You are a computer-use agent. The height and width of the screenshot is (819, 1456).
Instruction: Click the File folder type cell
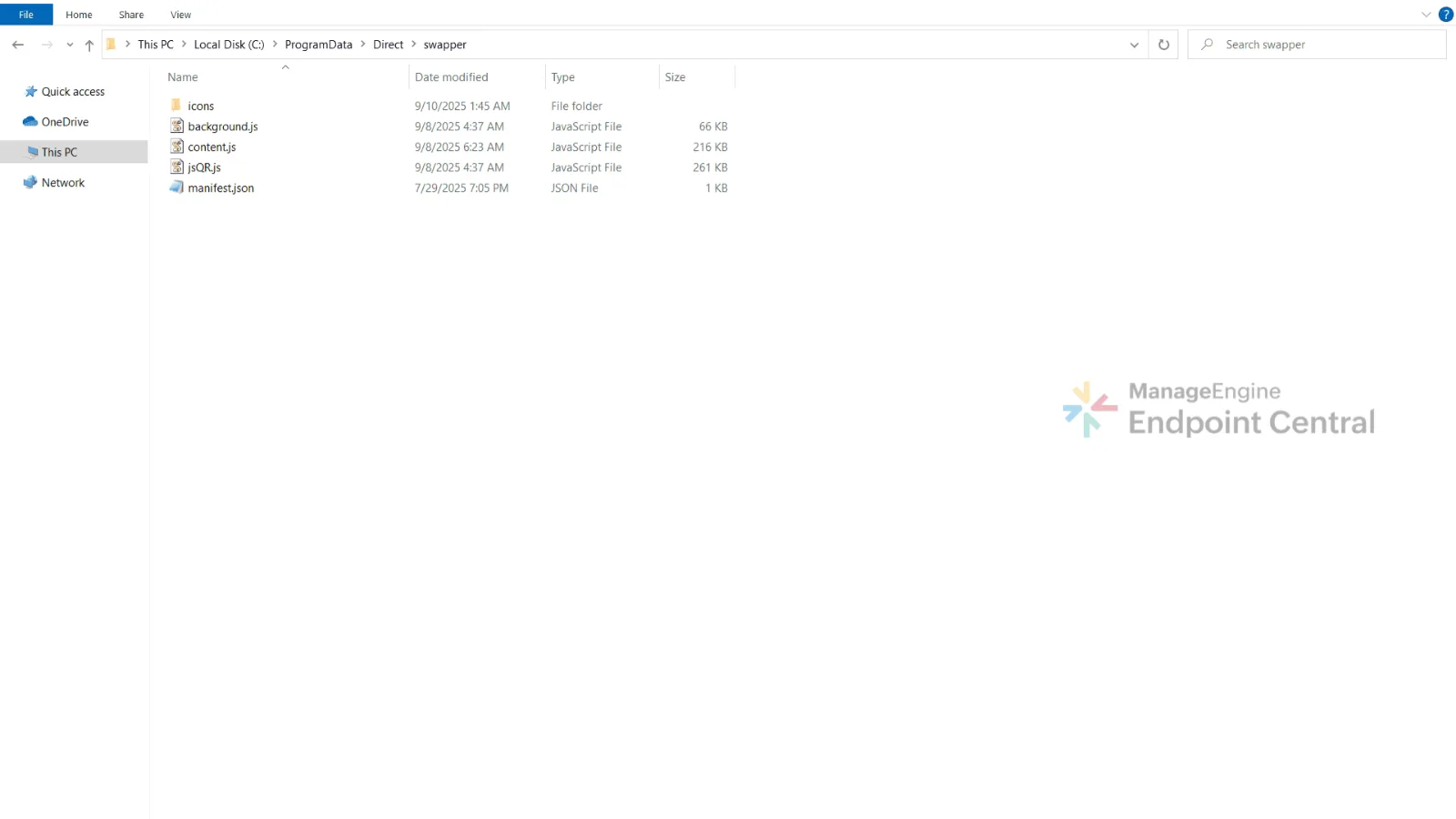click(576, 106)
